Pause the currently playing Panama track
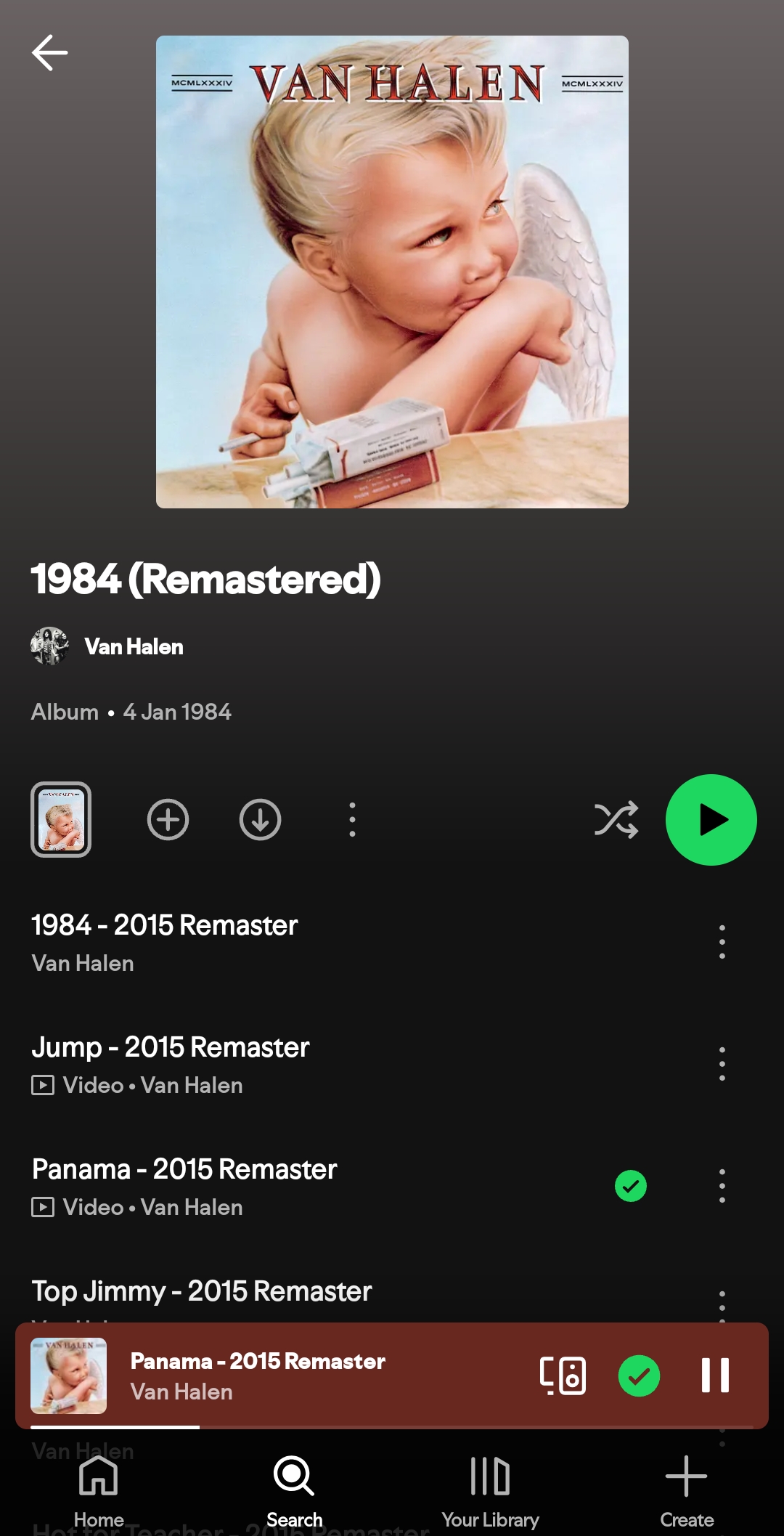 point(715,1376)
